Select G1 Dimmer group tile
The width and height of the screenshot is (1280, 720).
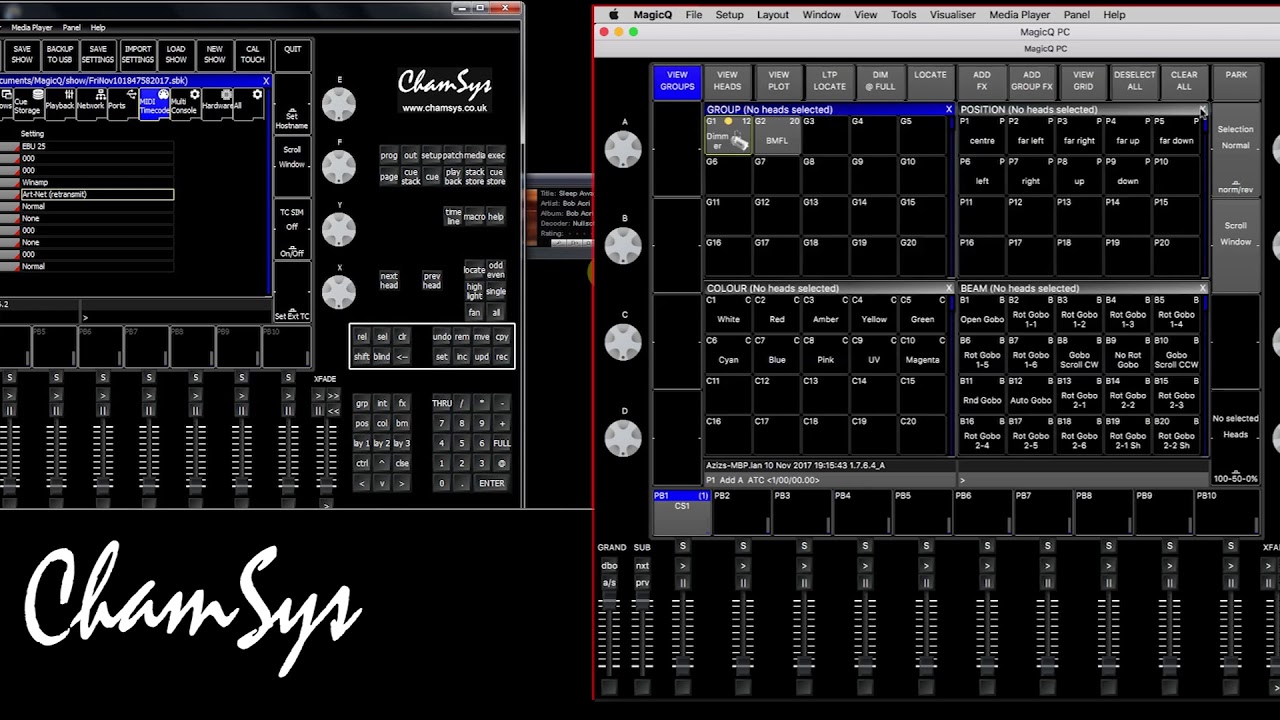(x=728, y=136)
